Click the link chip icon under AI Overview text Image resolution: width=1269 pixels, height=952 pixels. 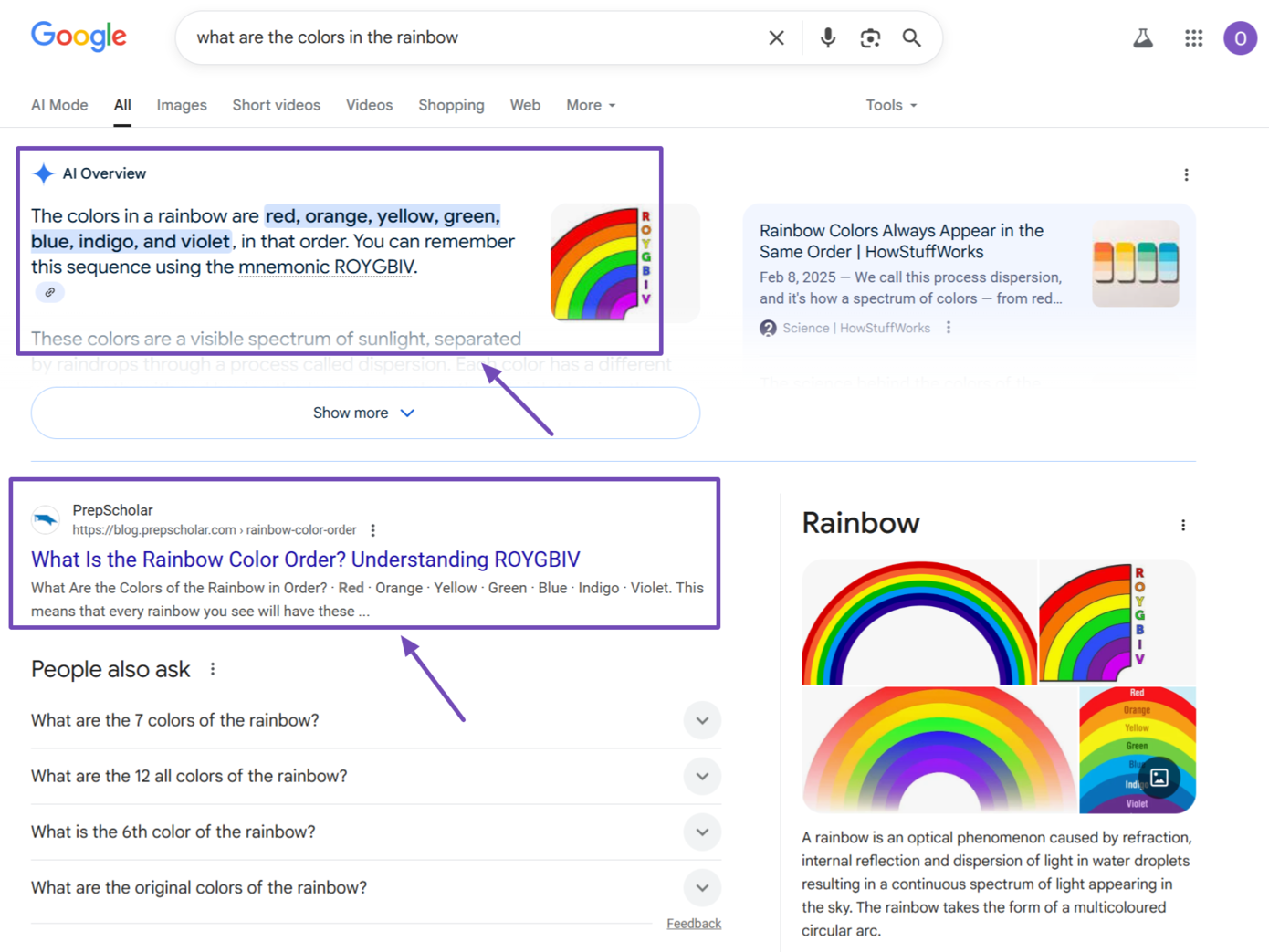tap(50, 292)
